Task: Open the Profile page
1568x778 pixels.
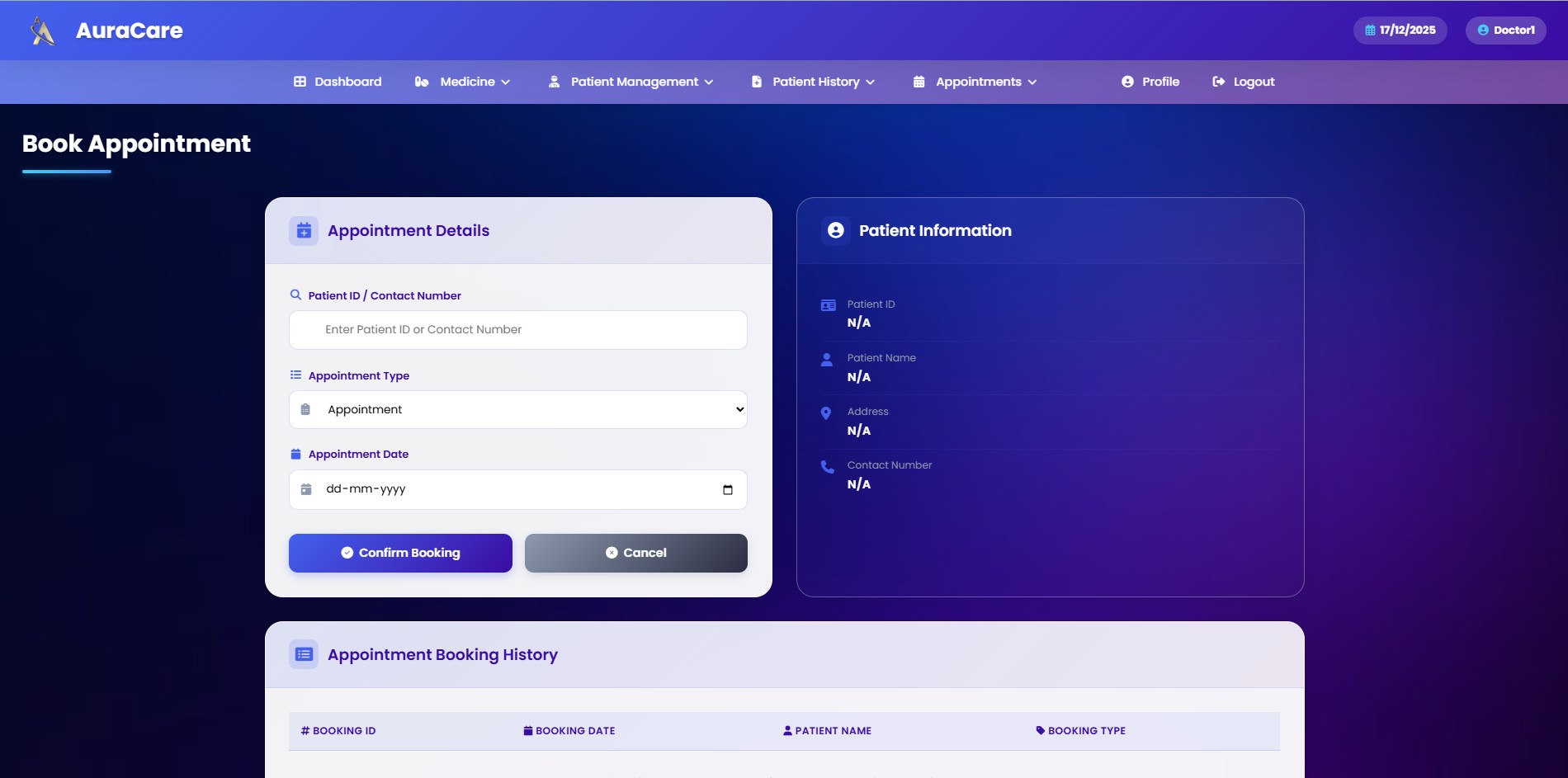Action: pyautogui.click(x=1150, y=82)
